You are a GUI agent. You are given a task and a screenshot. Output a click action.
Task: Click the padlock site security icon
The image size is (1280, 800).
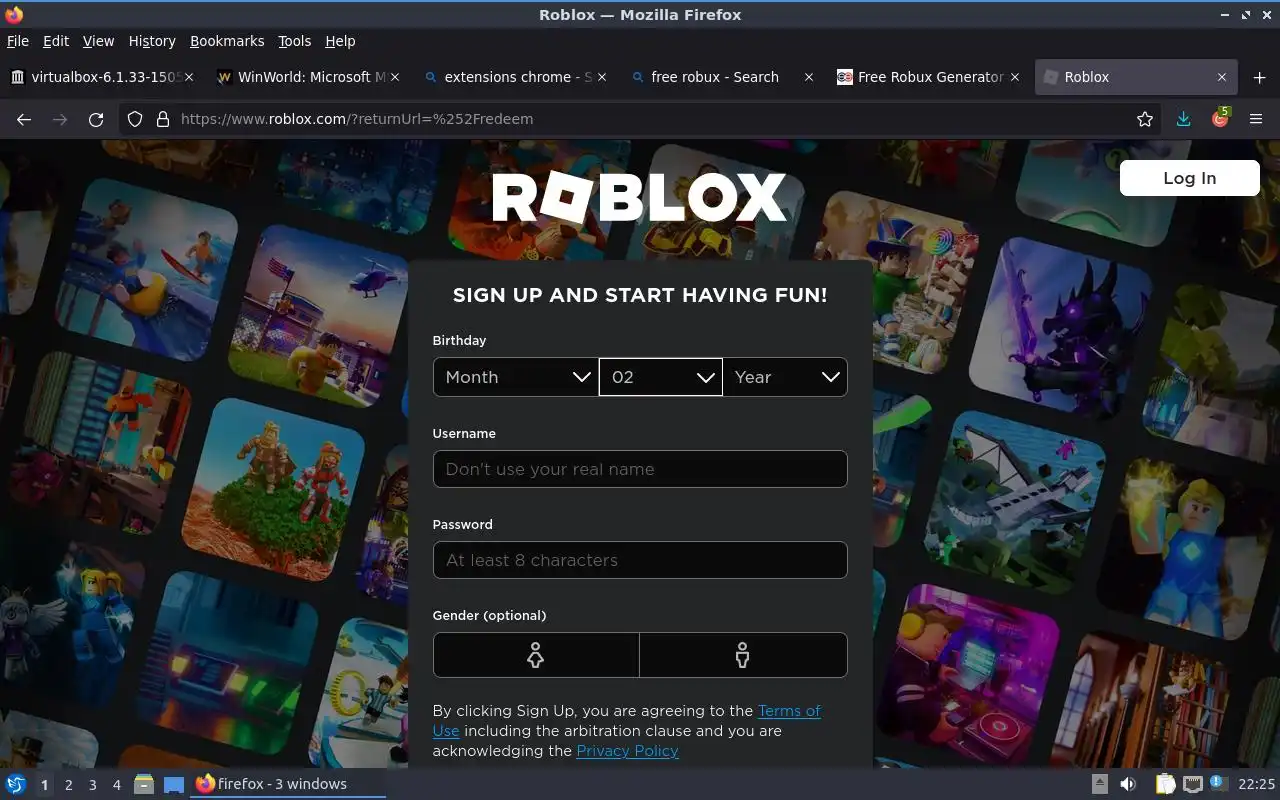click(x=163, y=119)
